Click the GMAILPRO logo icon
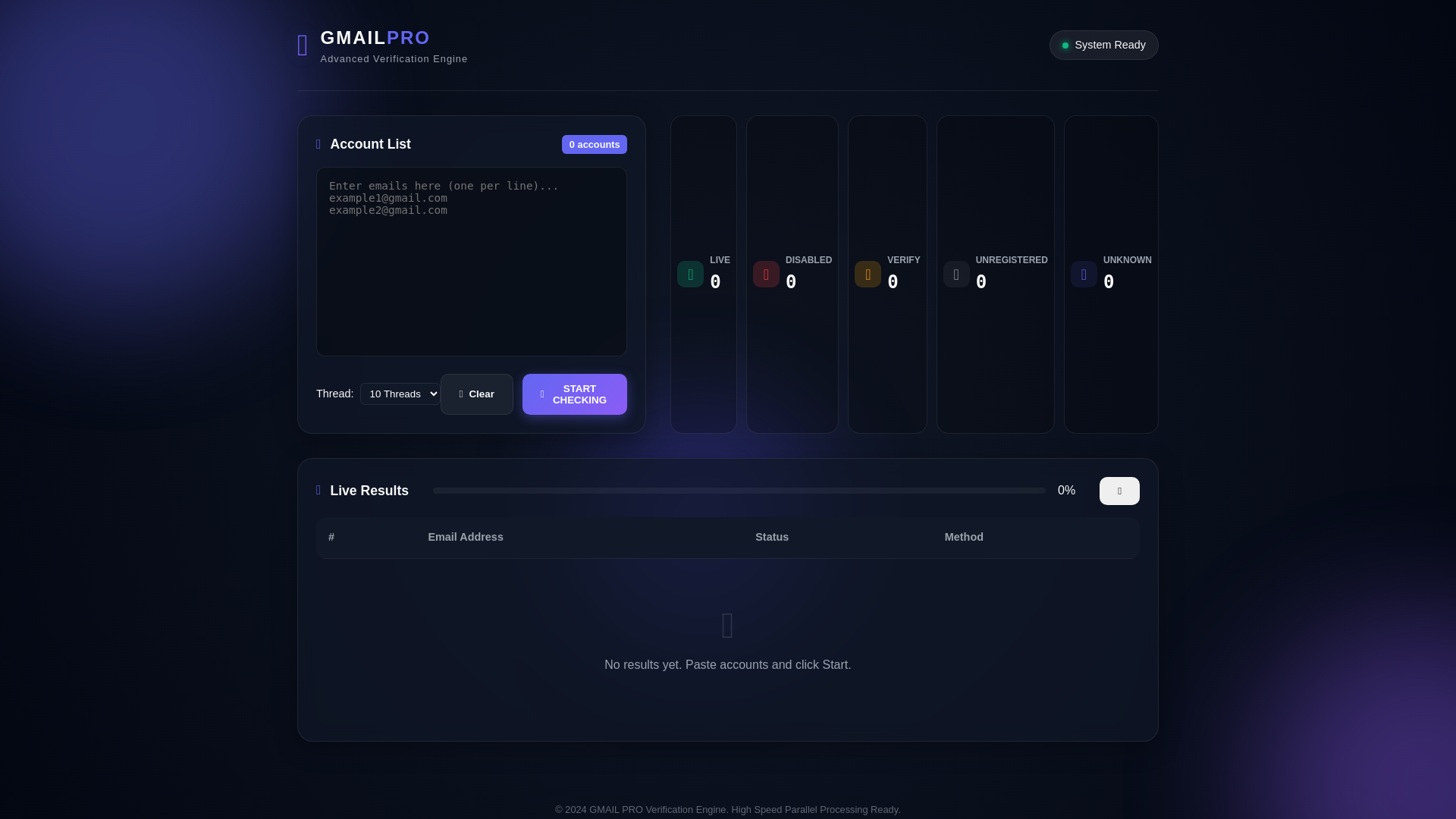This screenshot has height=819, width=1456. coord(303,45)
